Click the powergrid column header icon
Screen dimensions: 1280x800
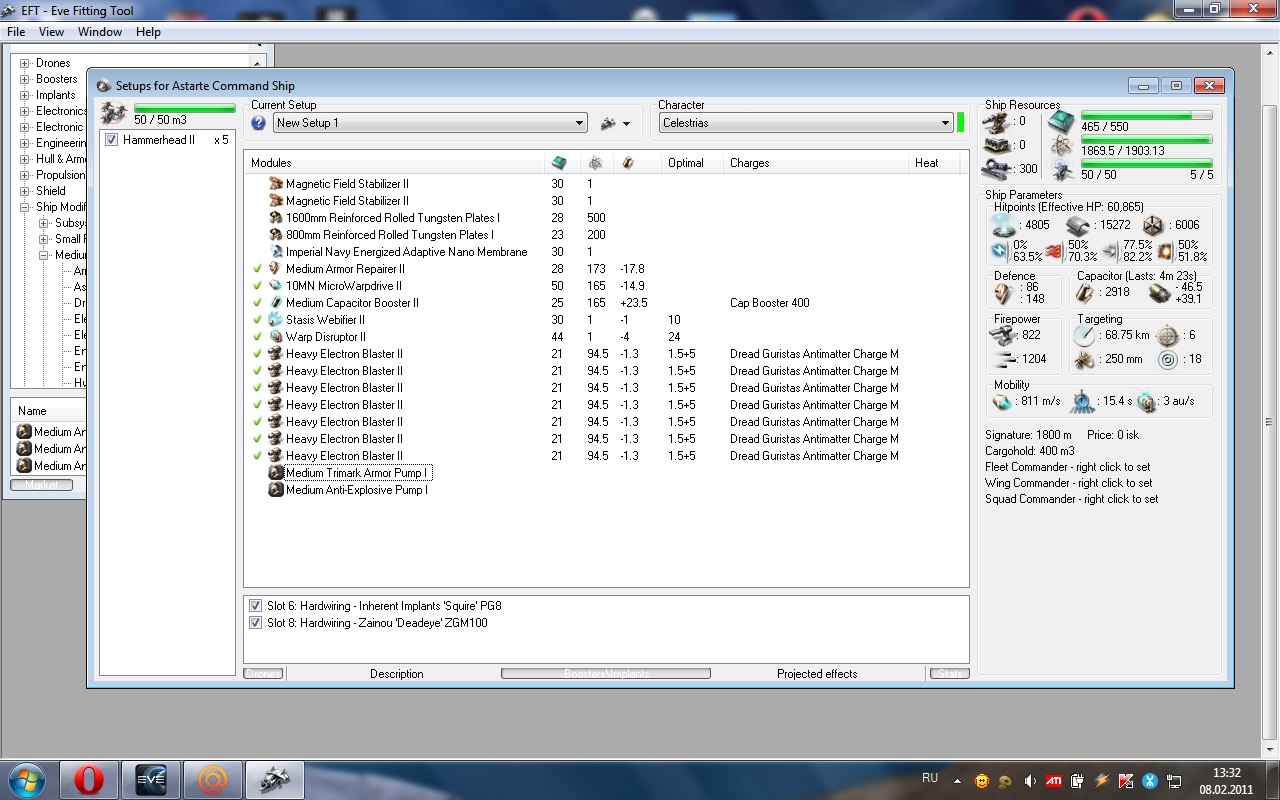595,163
